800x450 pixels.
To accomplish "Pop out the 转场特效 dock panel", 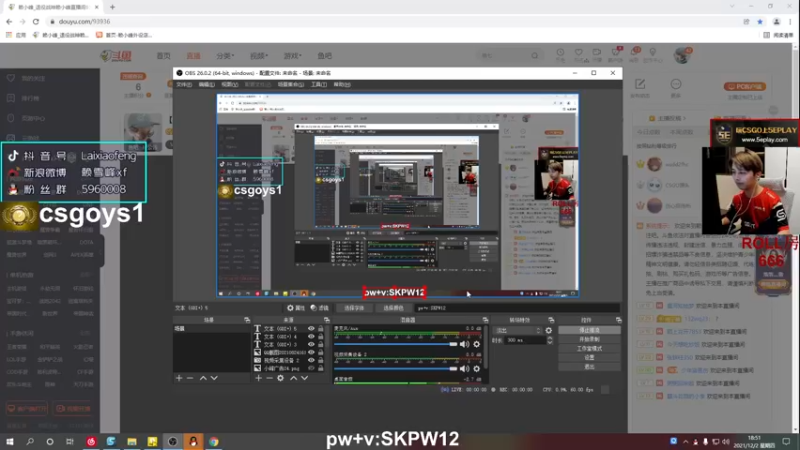I will (x=551, y=320).
